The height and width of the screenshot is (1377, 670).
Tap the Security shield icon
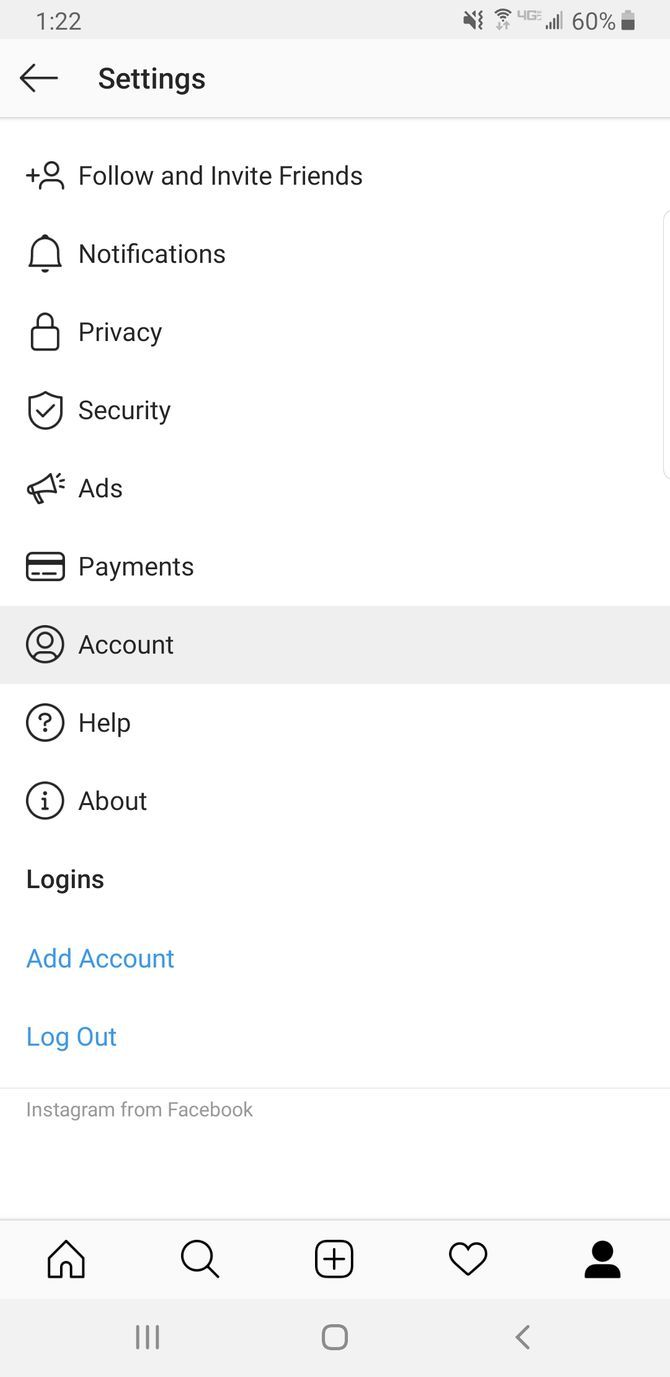point(45,410)
